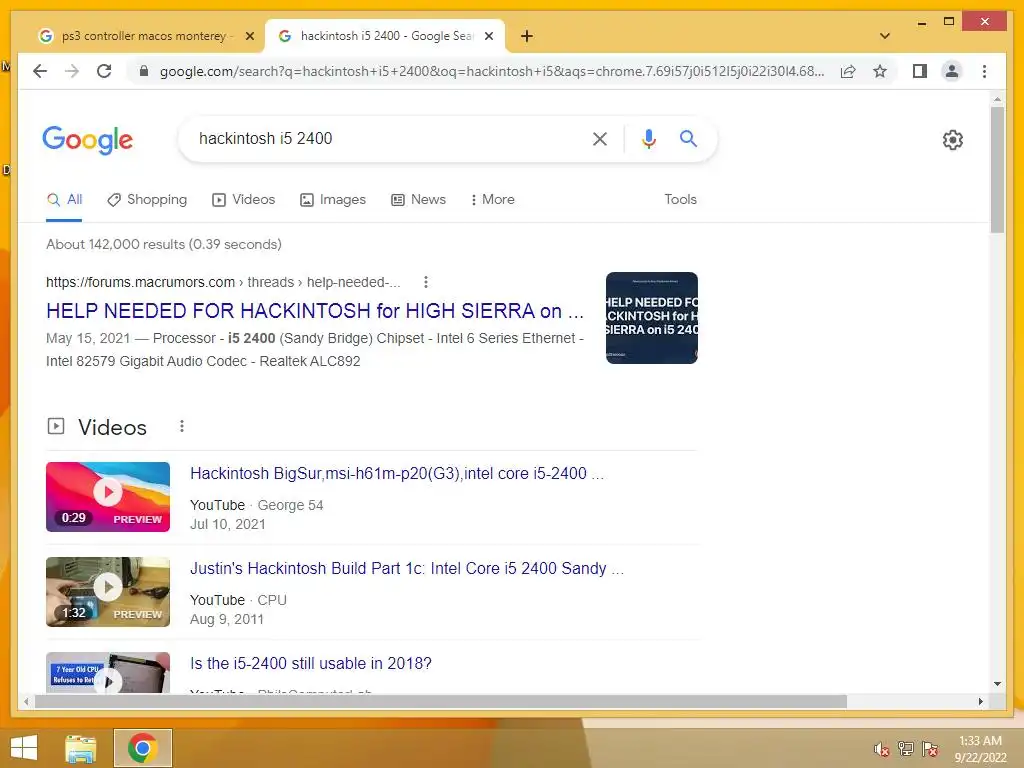
Task: Open Justin's Hackintosh Build Part 1c video
Action: [x=407, y=569]
